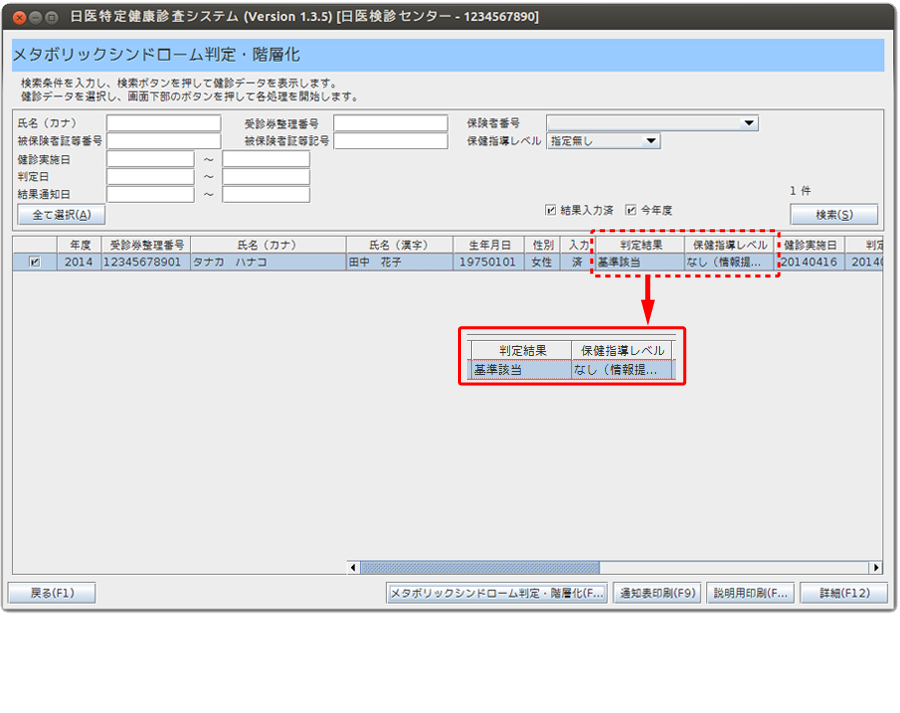Image resolution: width=900 pixels, height=713 pixels.
Task: Select the 女性 cell
Action: point(542,262)
